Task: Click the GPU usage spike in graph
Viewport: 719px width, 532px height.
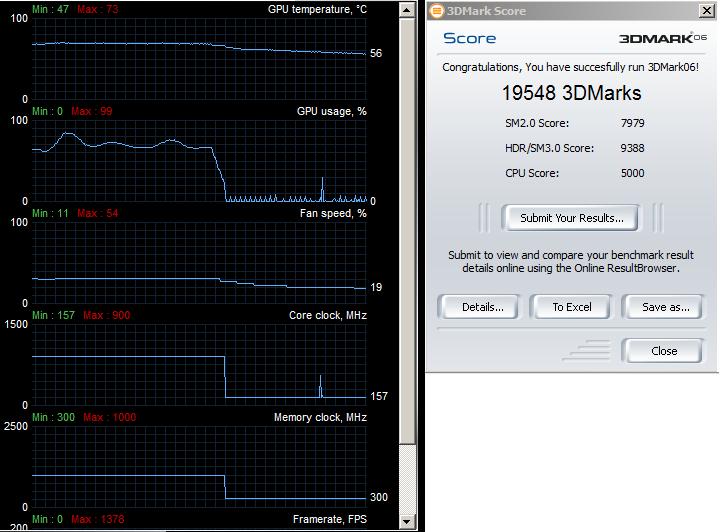Action: [322, 189]
